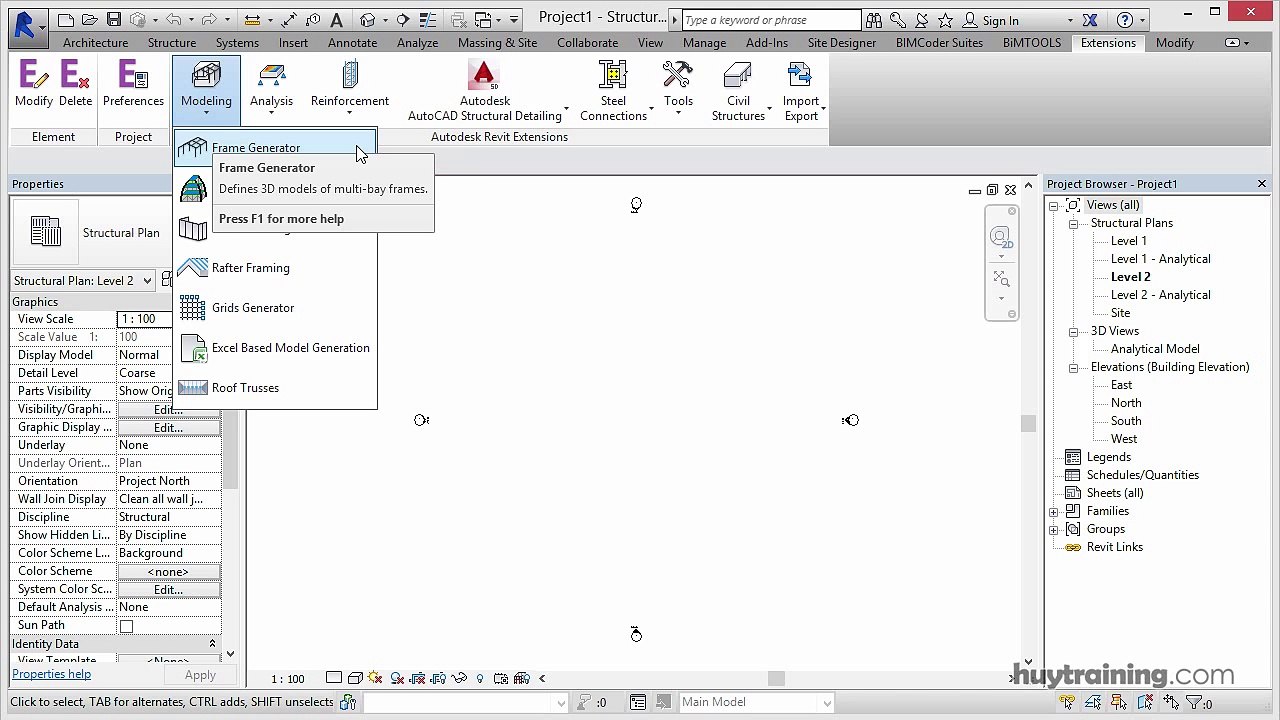Click the Subscription Center star icon
Screen dimensions: 1280x720
pos(945,20)
